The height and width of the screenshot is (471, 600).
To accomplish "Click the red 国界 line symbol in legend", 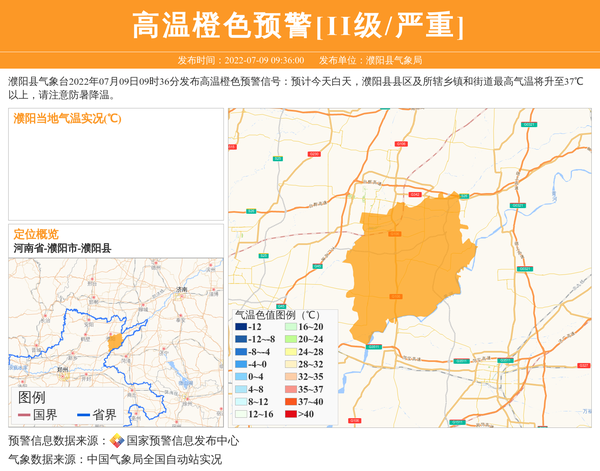I will coord(24,415).
